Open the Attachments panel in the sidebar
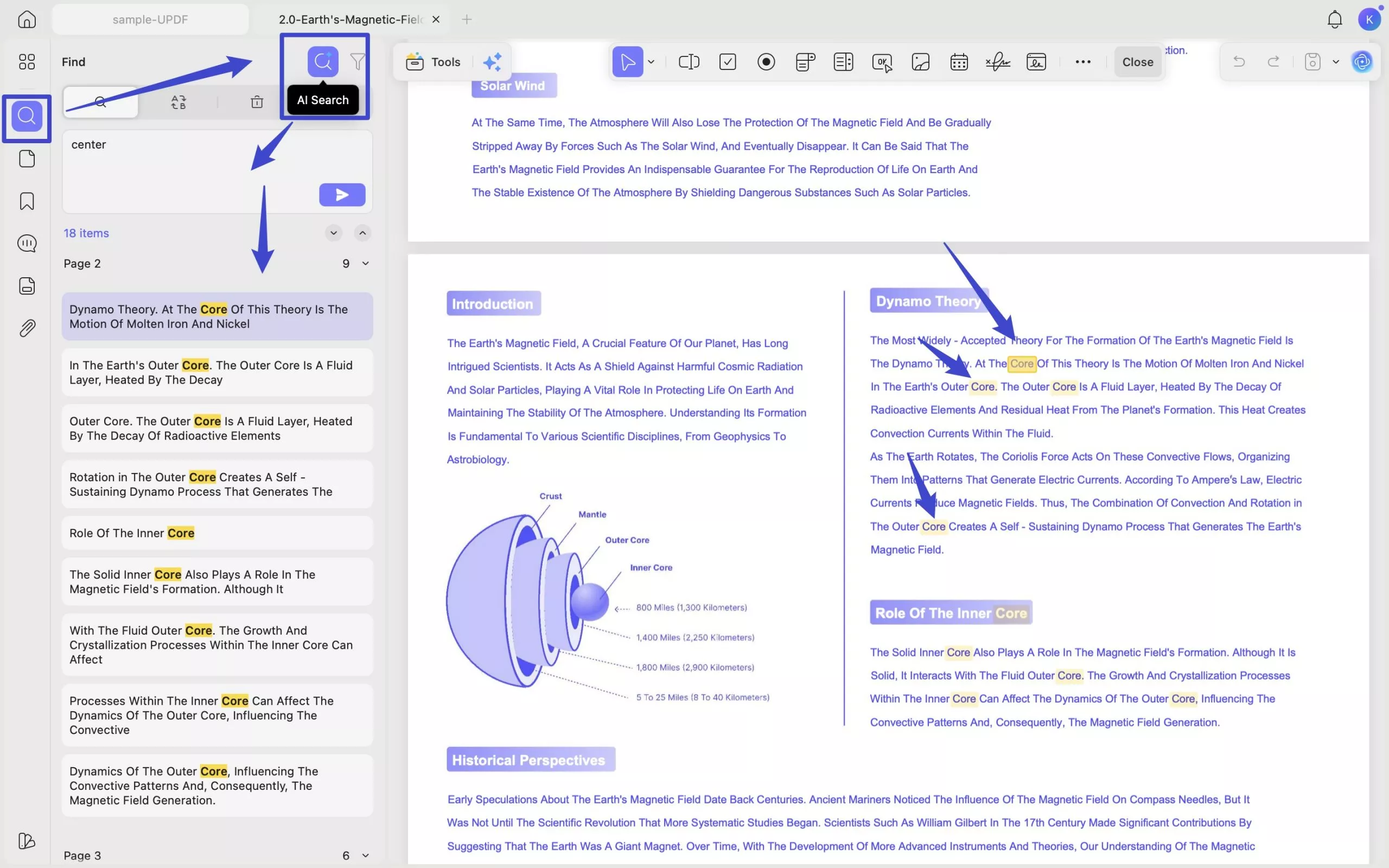This screenshot has height=868, width=1389. click(x=27, y=327)
